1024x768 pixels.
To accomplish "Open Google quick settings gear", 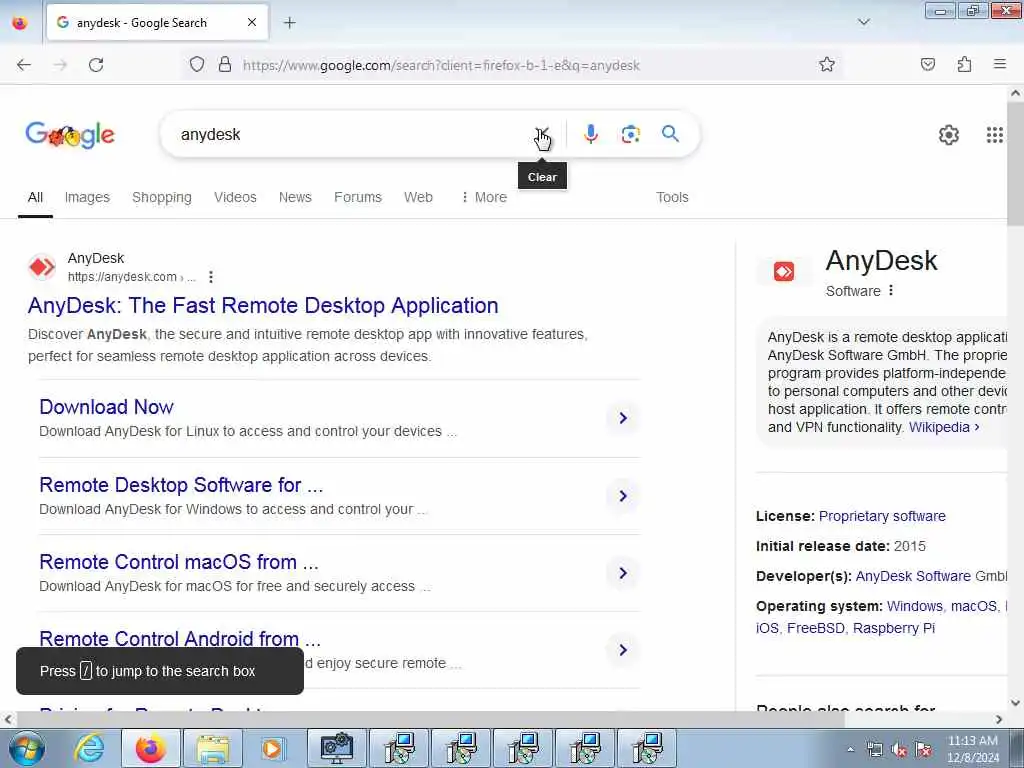I will (948, 135).
